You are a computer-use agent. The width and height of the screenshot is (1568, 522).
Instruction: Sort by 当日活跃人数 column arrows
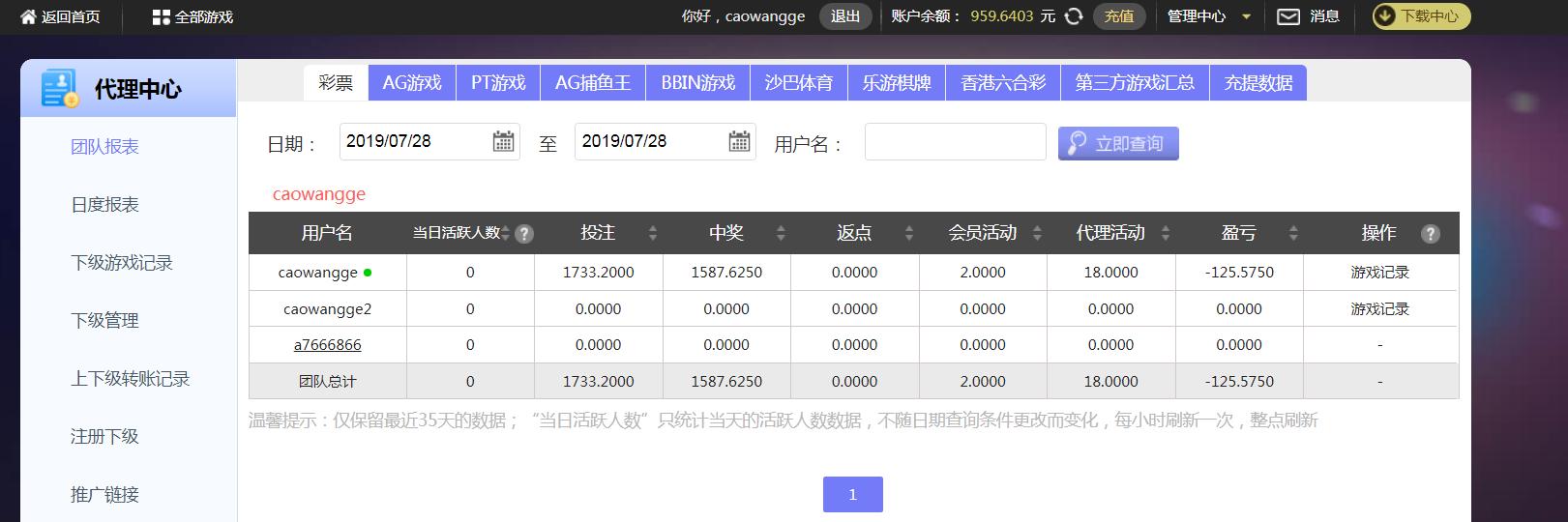(x=505, y=233)
